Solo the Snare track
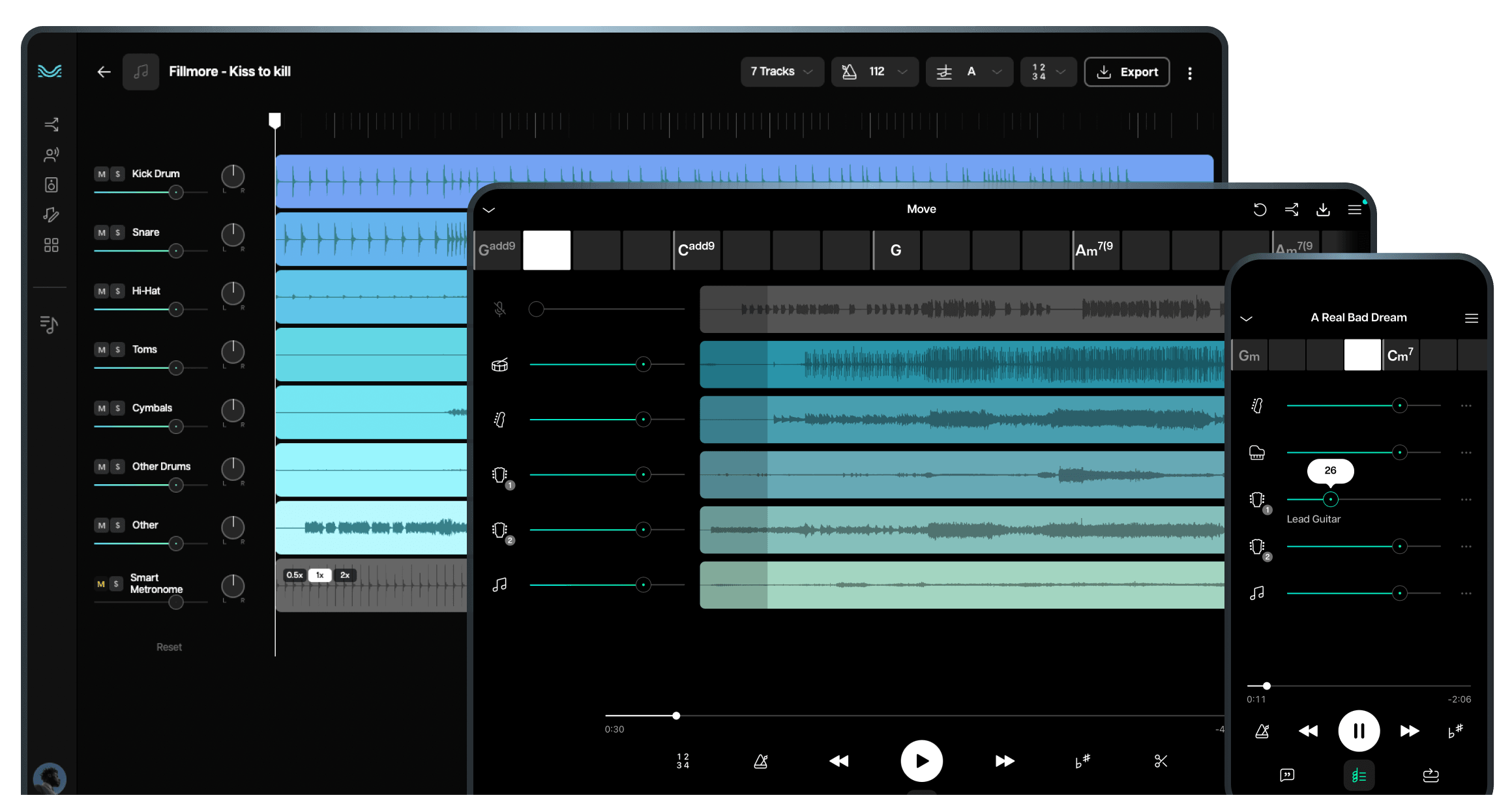Image resolution: width=1512 pixels, height=795 pixels. 117,233
